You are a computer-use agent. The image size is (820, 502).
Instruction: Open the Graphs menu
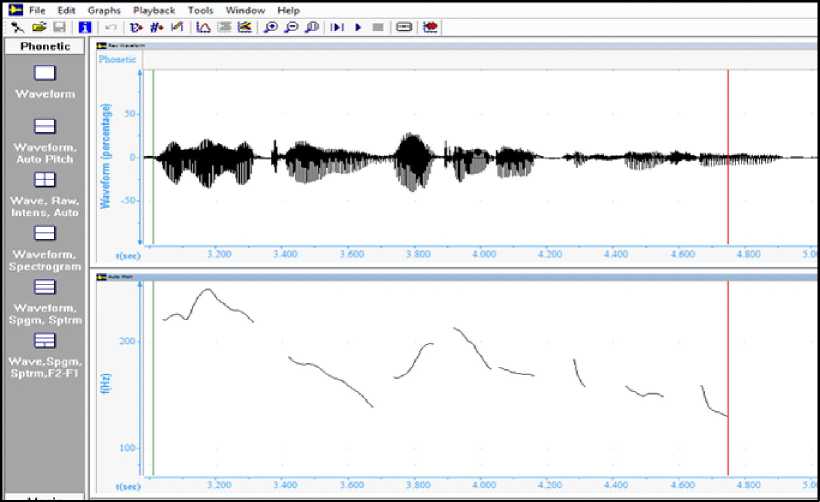tap(104, 10)
